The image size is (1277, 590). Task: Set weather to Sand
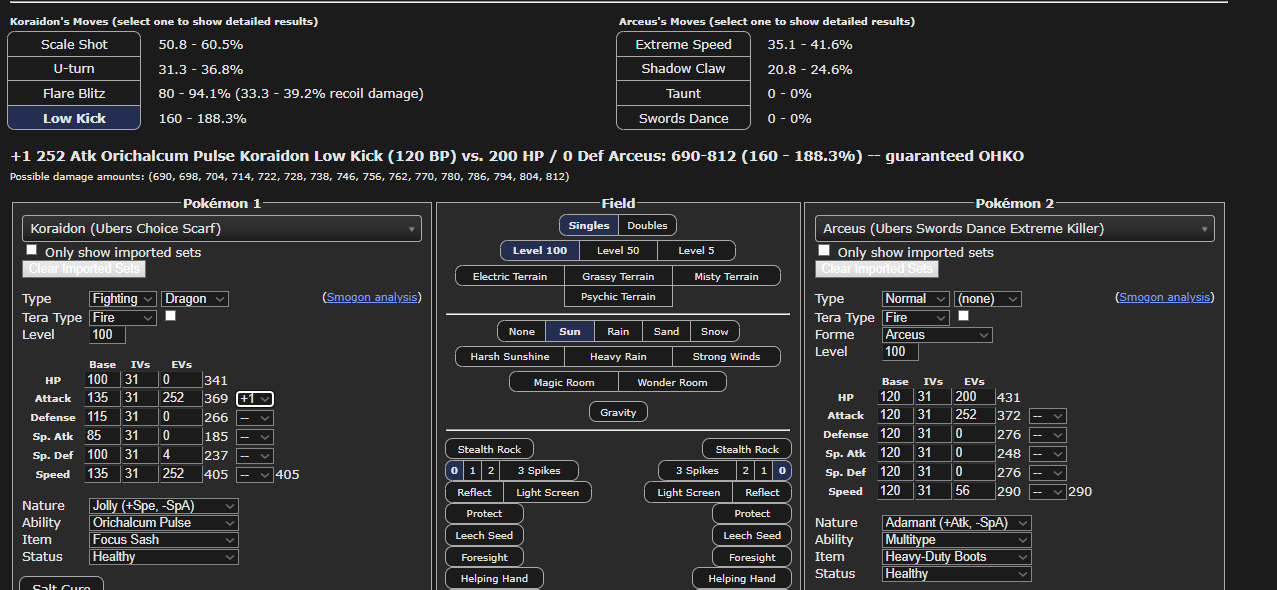tap(667, 331)
